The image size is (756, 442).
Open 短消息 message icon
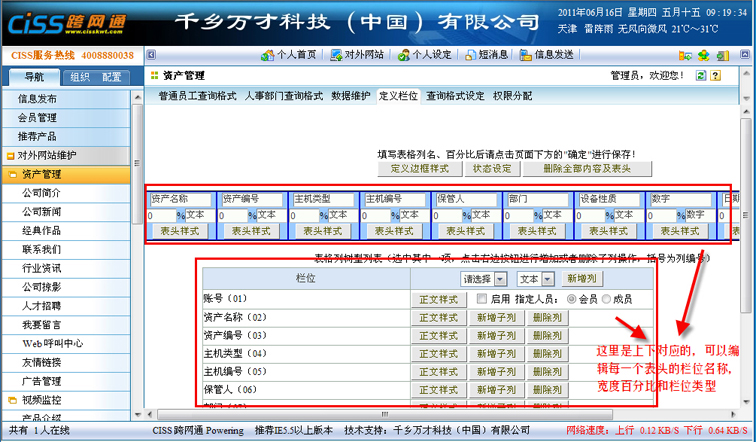pyautogui.click(x=471, y=55)
